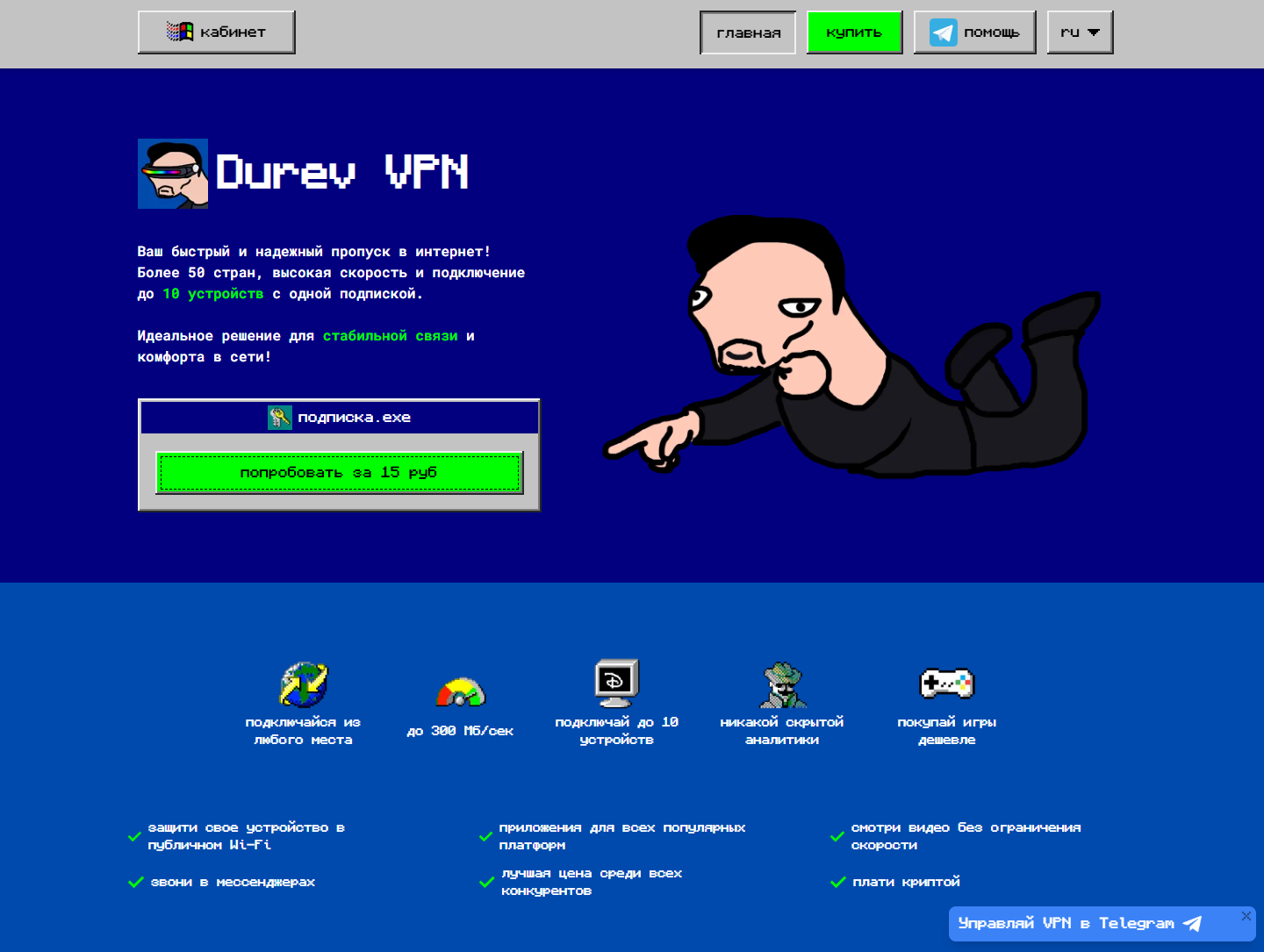Click the speedometer 300 Mb/sec icon
This screenshot has height=952, width=1264.
(x=461, y=692)
